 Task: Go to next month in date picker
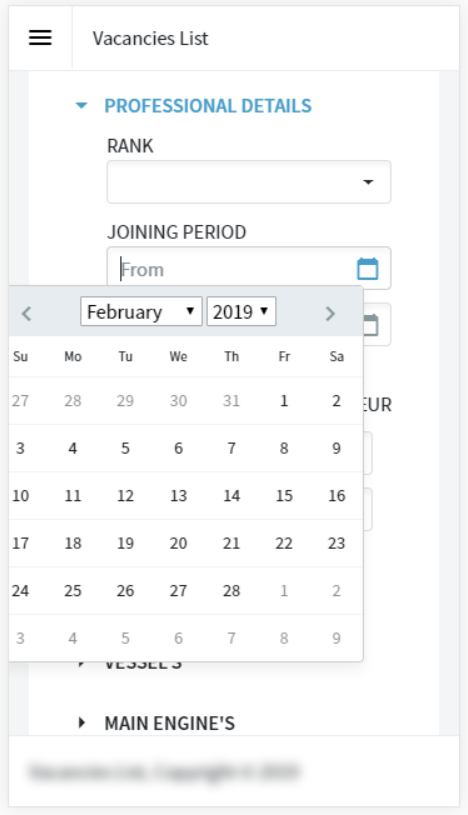330,313
